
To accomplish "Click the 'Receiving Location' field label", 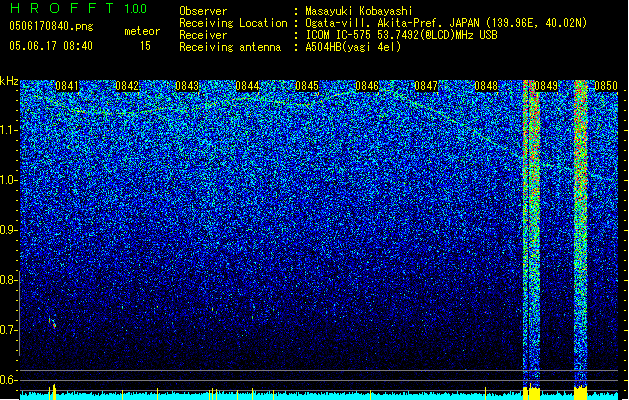I will click(x=233, y=23).
